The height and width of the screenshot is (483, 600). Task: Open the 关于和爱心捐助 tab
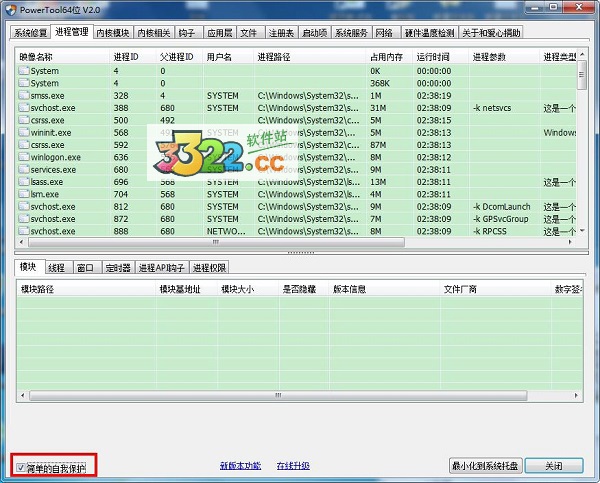(x=491, y=33)
